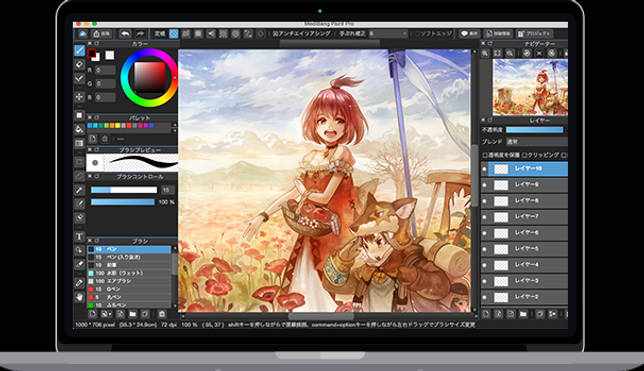Select the ペン brush row
644x371 pixels.
click(129, 249)
